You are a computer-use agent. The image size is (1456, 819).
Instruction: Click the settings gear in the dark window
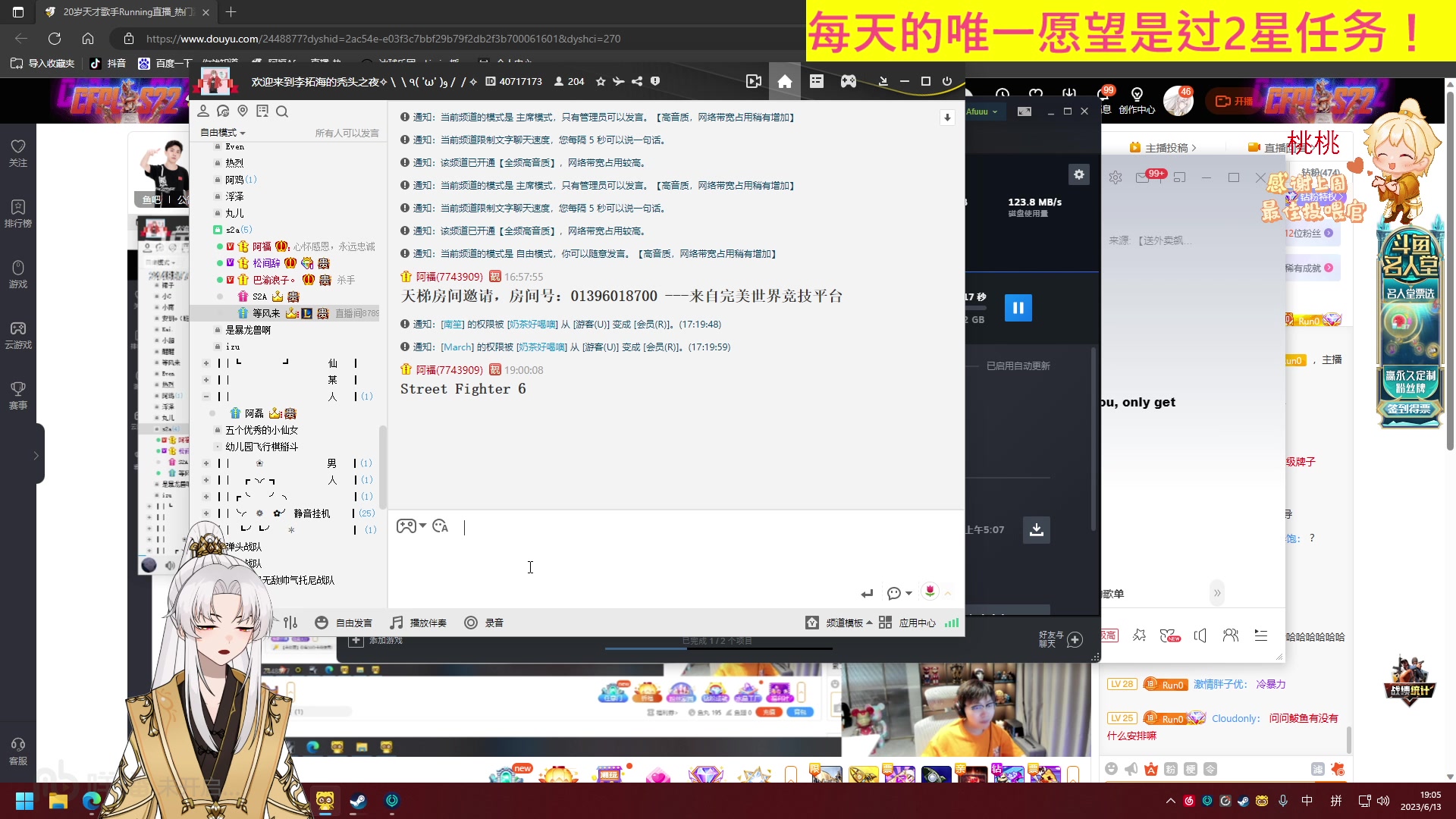(x=1079, y=174)
